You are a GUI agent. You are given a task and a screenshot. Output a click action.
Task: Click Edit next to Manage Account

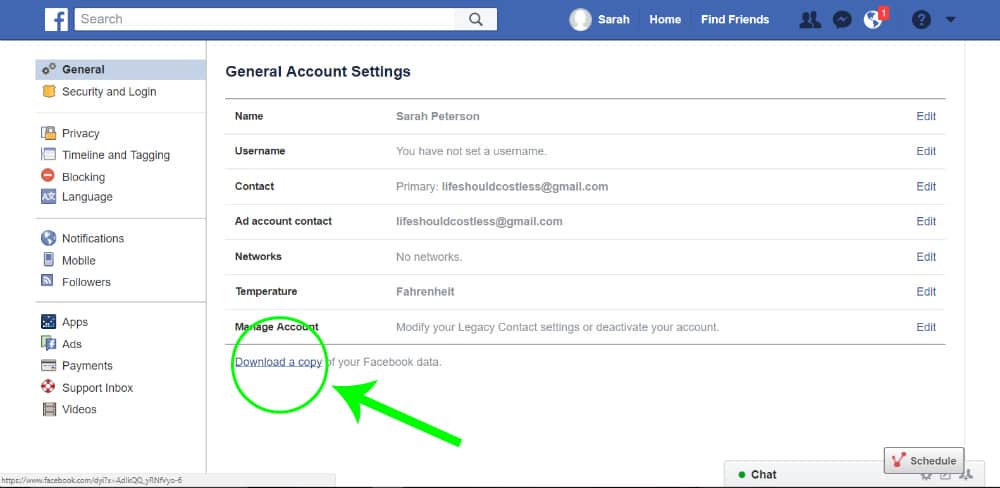tap(926, 327)
